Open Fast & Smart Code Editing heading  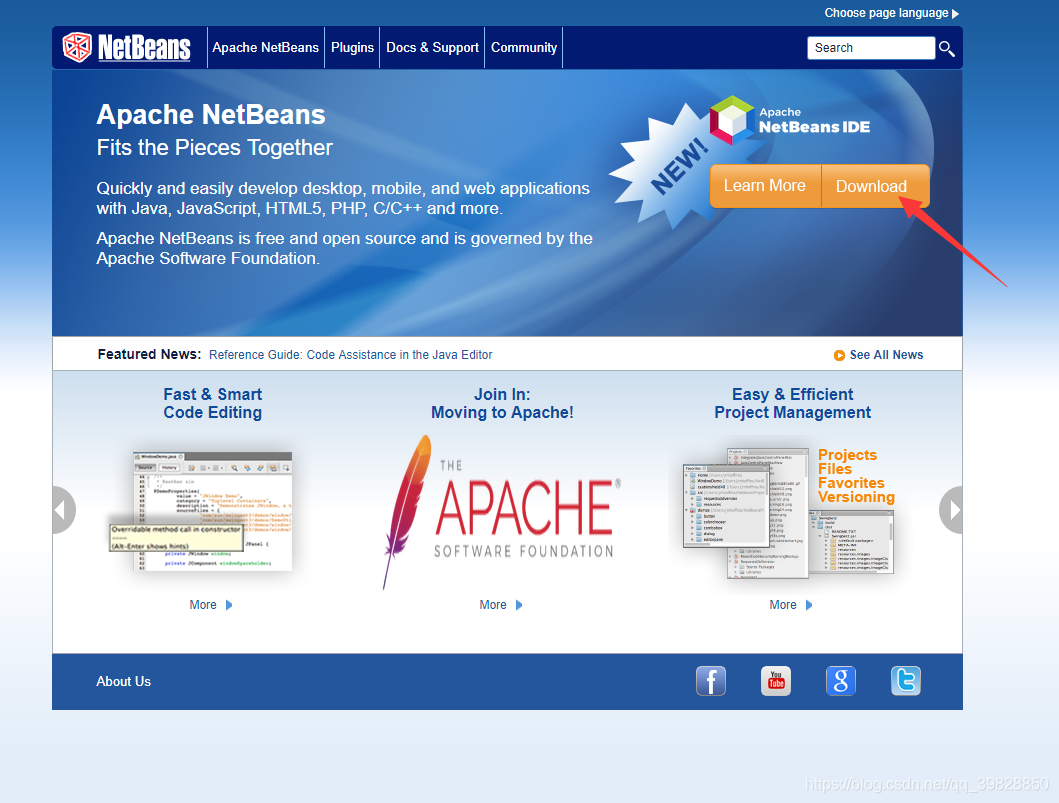[x=213, y=403]
